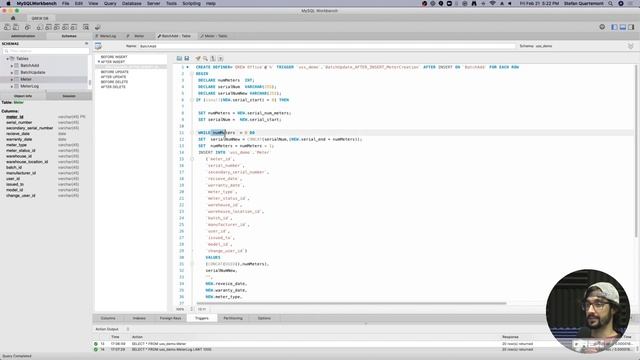Open the table inspector icon

(x=28, y=27)
